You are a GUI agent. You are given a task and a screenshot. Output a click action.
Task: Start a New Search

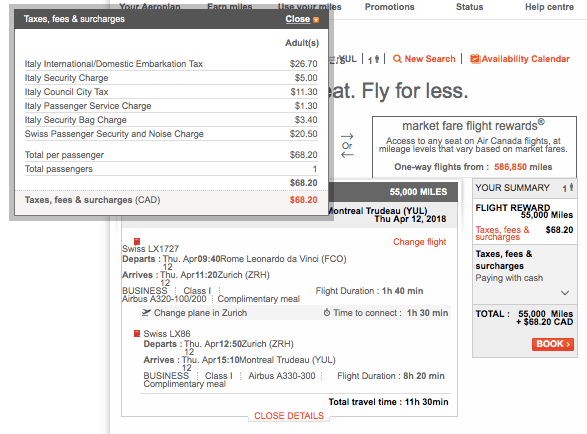[430, 59]
